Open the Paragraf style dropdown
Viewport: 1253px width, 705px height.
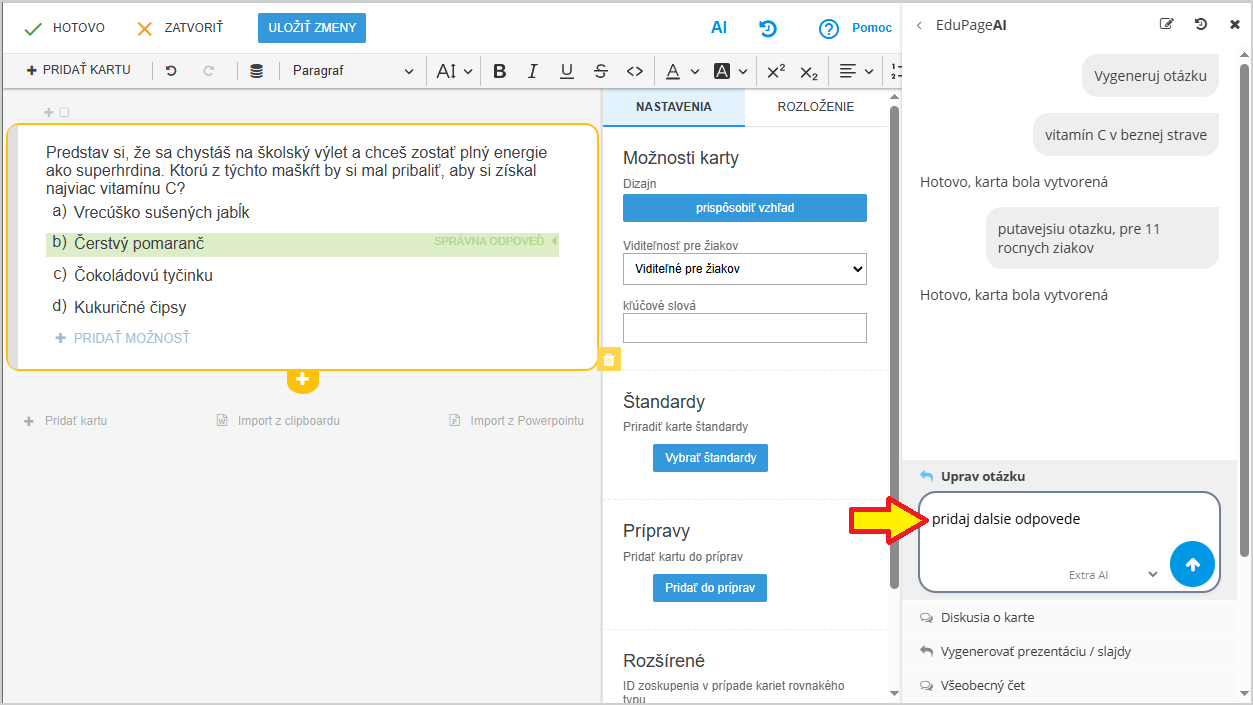[352, 71]
